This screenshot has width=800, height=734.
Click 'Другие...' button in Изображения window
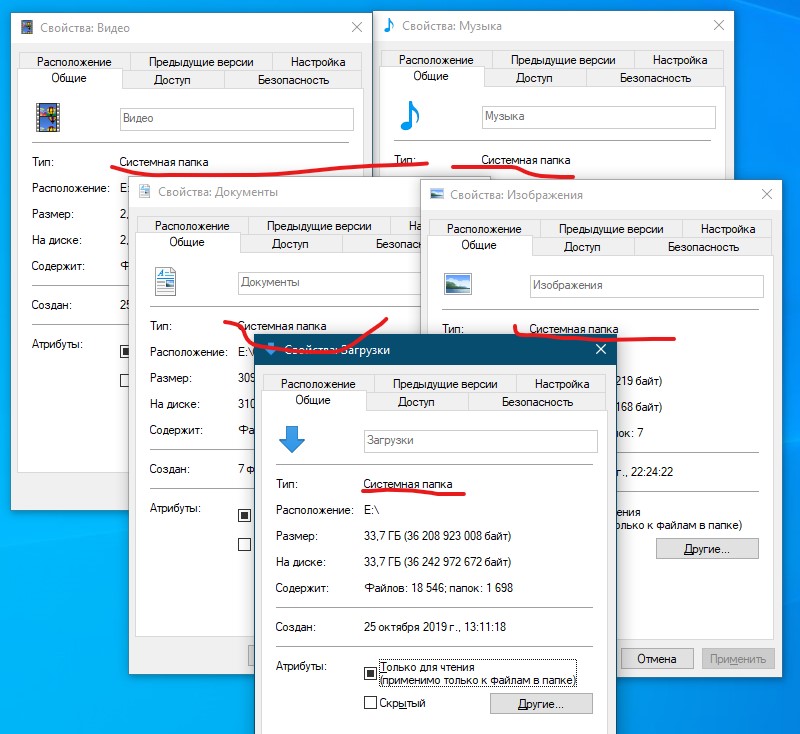click(707, 549)
